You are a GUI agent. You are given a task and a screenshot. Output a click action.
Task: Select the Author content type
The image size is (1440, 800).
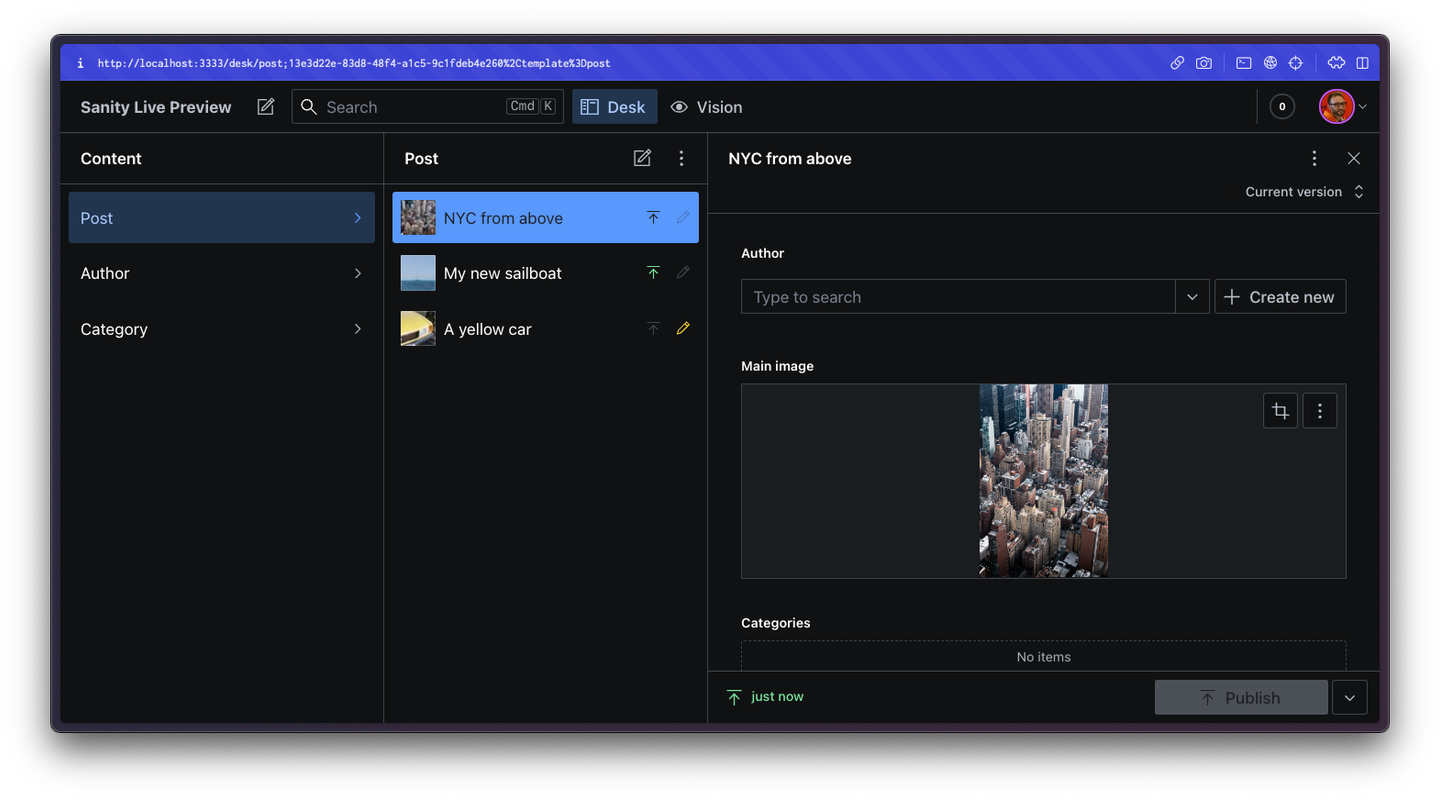[221, 273]
